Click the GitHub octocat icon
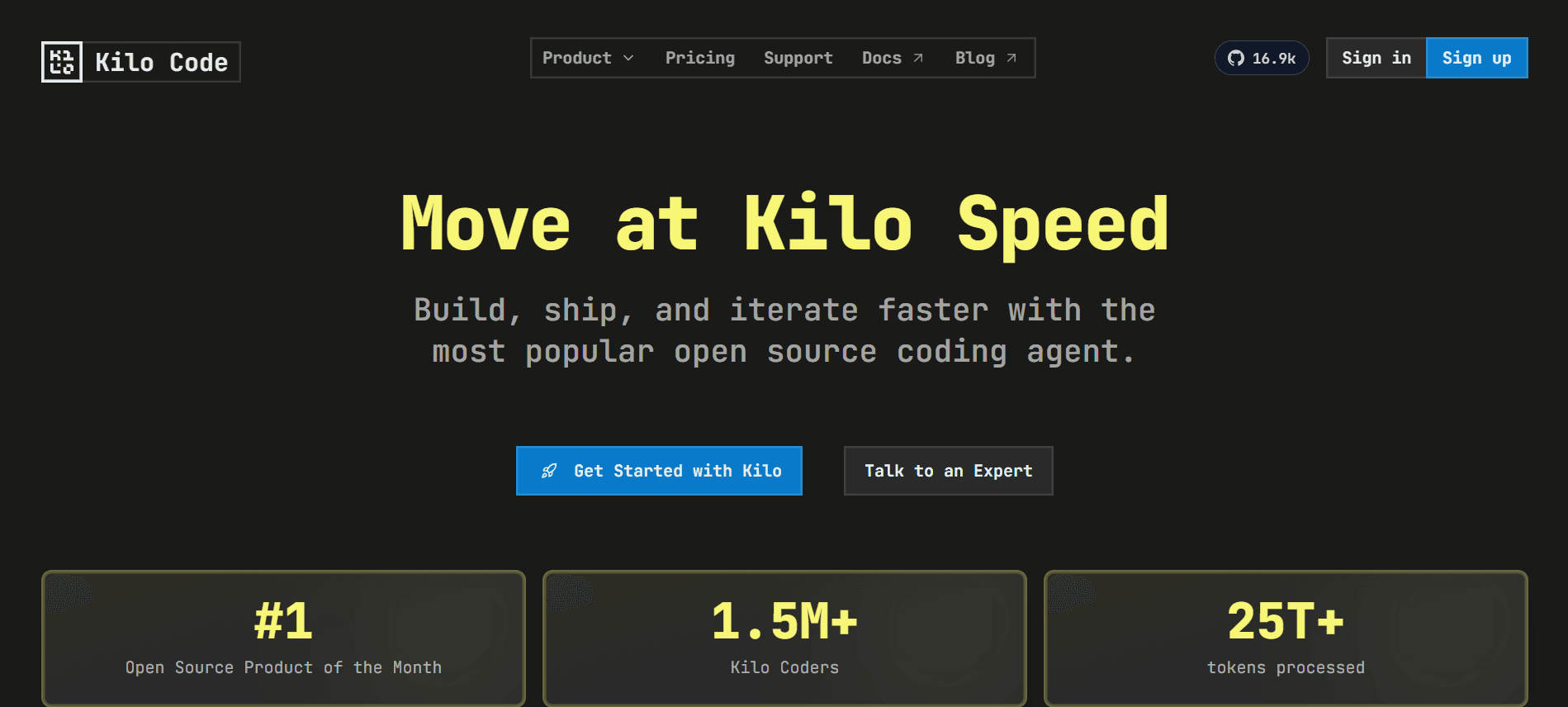1568x707 pixels. point(1235,58)
